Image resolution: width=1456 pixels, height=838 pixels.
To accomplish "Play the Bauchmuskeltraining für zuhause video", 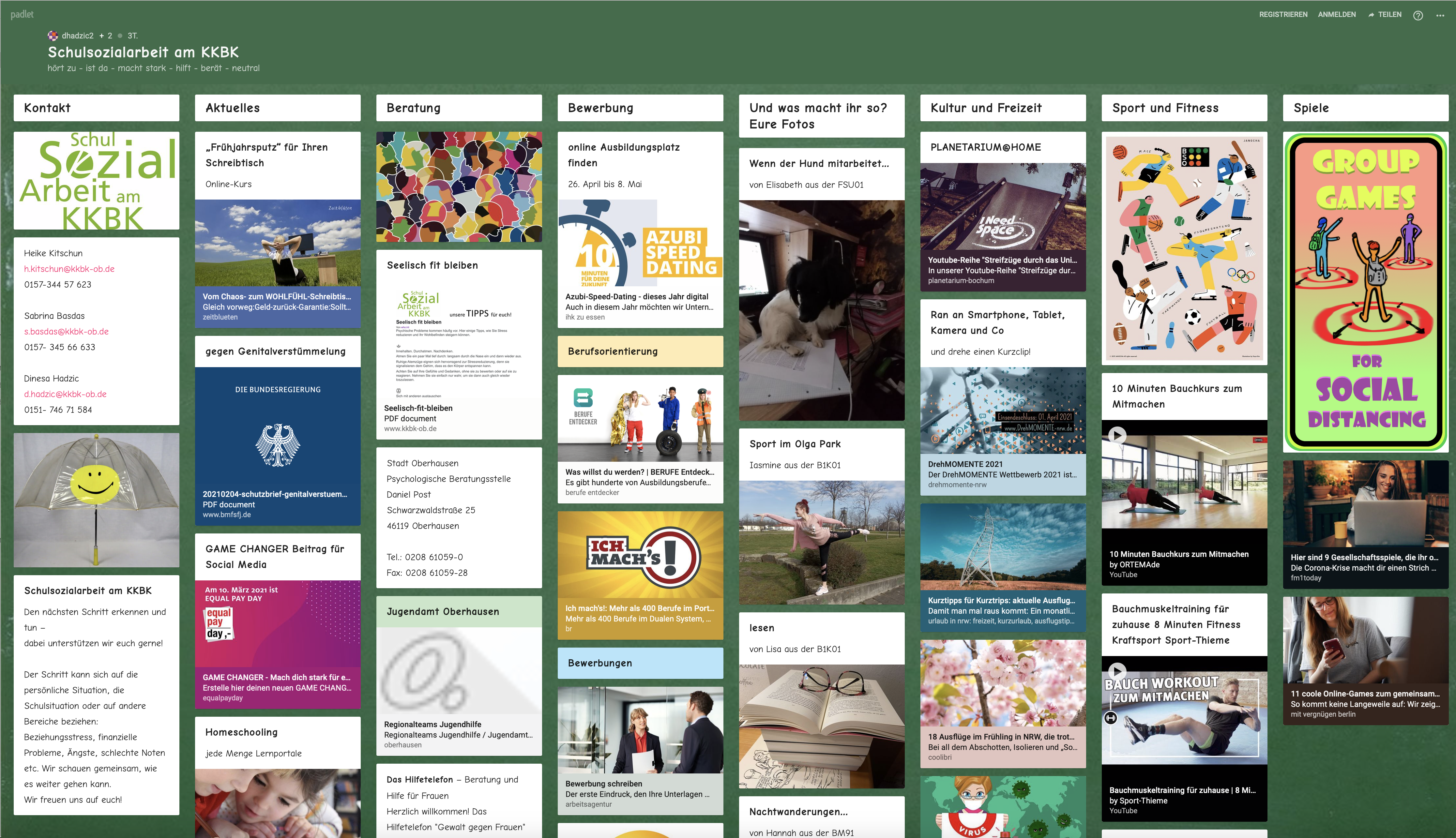I will (1117, 671).
